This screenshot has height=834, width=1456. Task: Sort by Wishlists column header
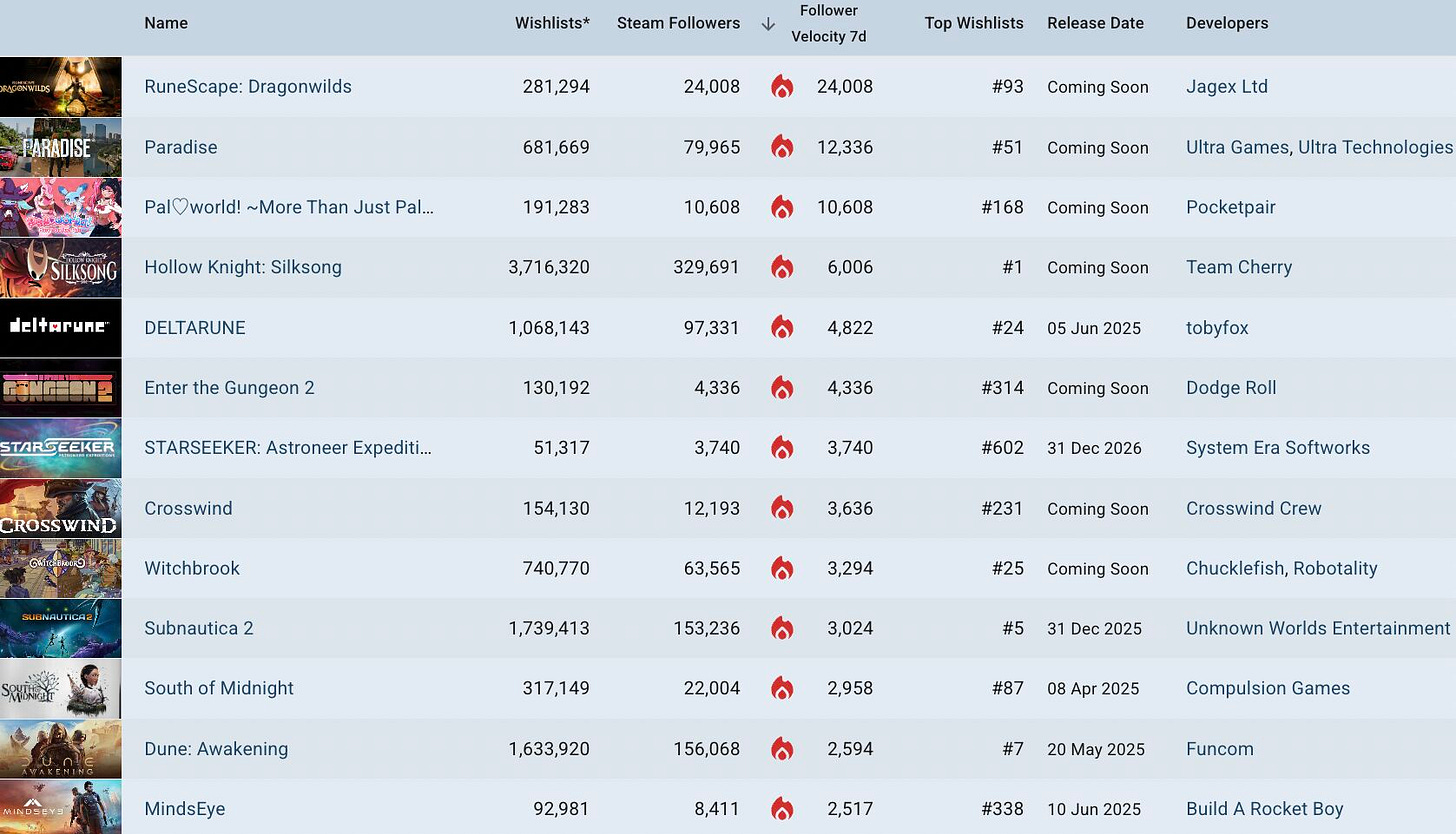552,23
